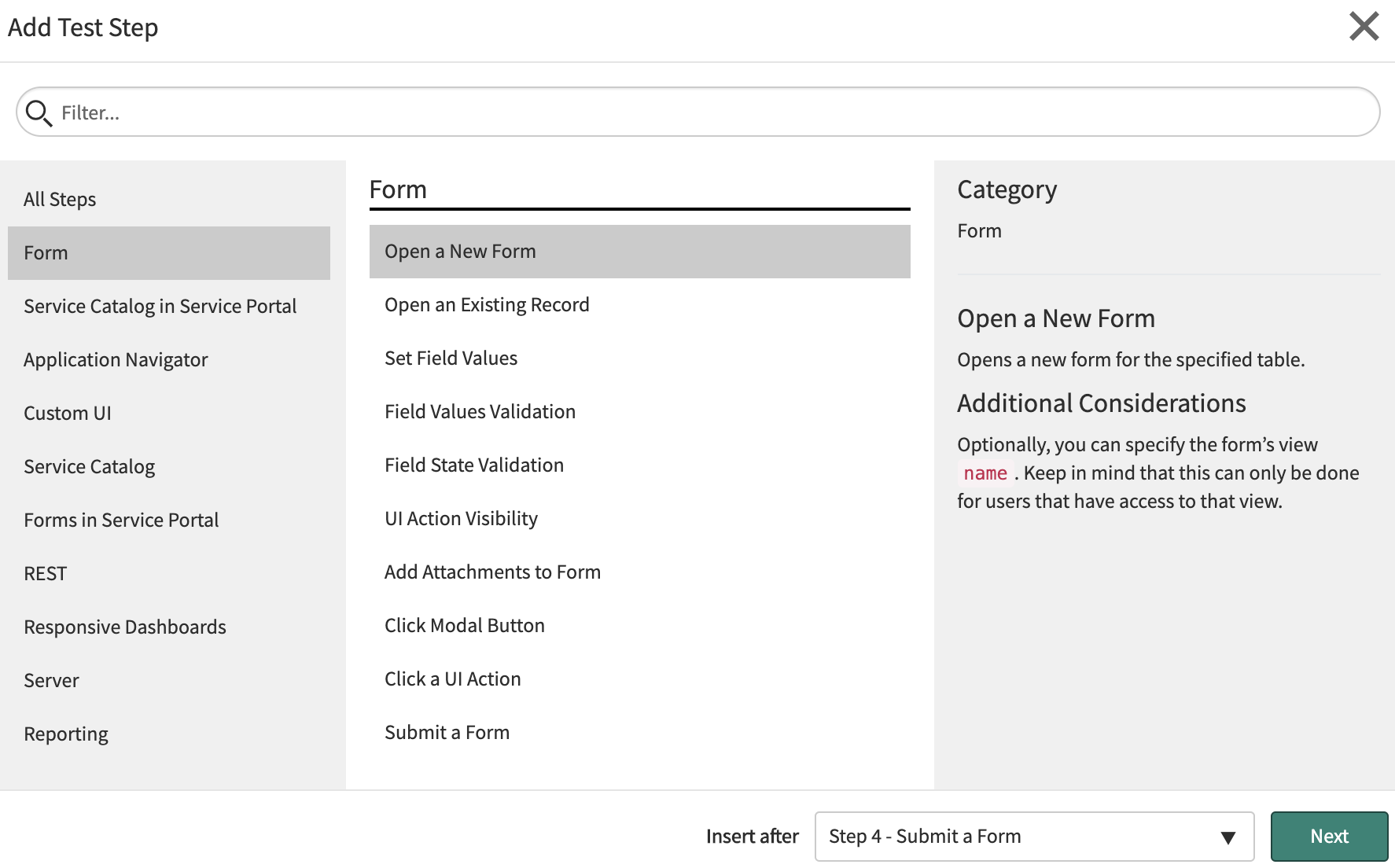Choose the UI Action Visibility step
Image resolution: width=1395 pixels, height=868 pixels.
tap(640, 519)
